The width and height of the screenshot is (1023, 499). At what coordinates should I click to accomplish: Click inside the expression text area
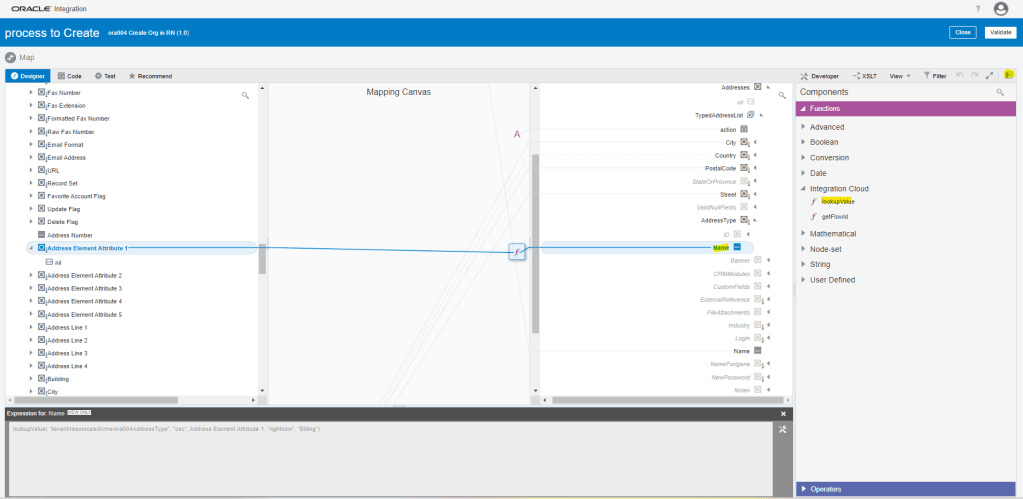[390, 460]
